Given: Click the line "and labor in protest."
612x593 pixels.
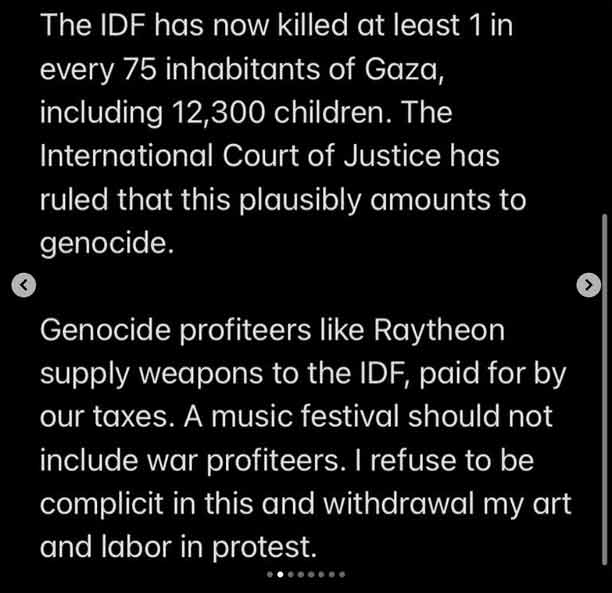Looking at the screenshot, I should [178, 547].
